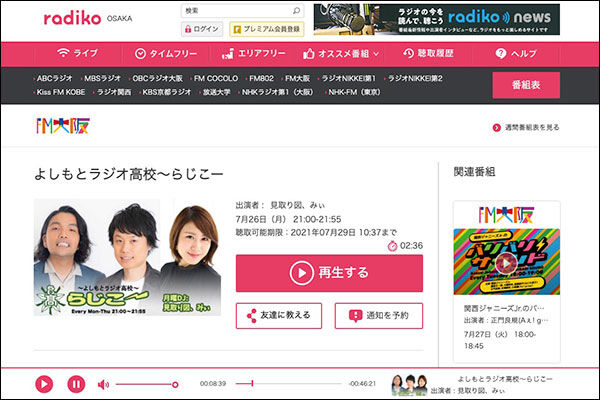
Task: Click the 友達に教える share button
Action: pyautogui.click(x=279, y=316)
